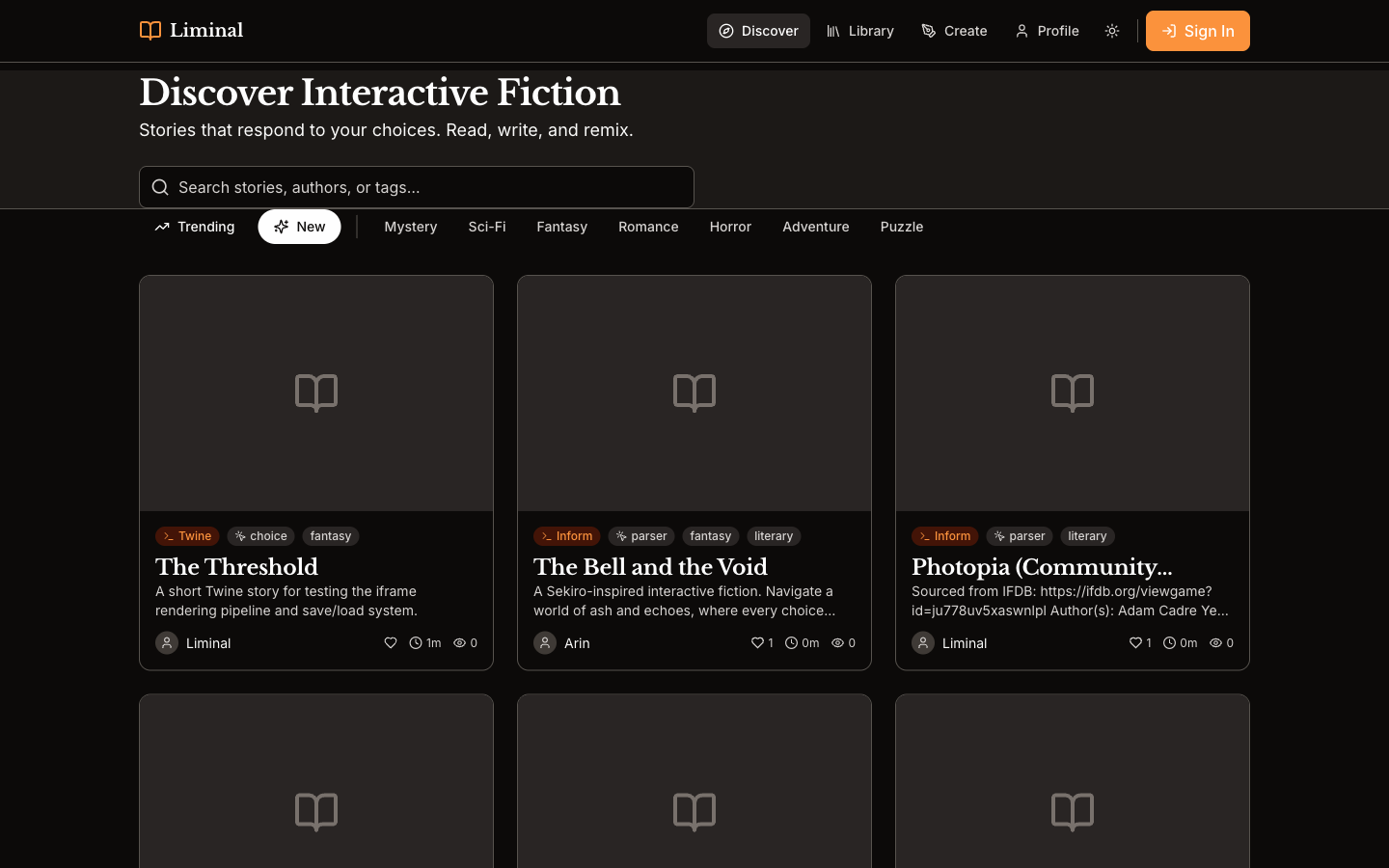Click the Twine format tag badge
Viewport: 1389px width, 868px height.
click(187, 536)
